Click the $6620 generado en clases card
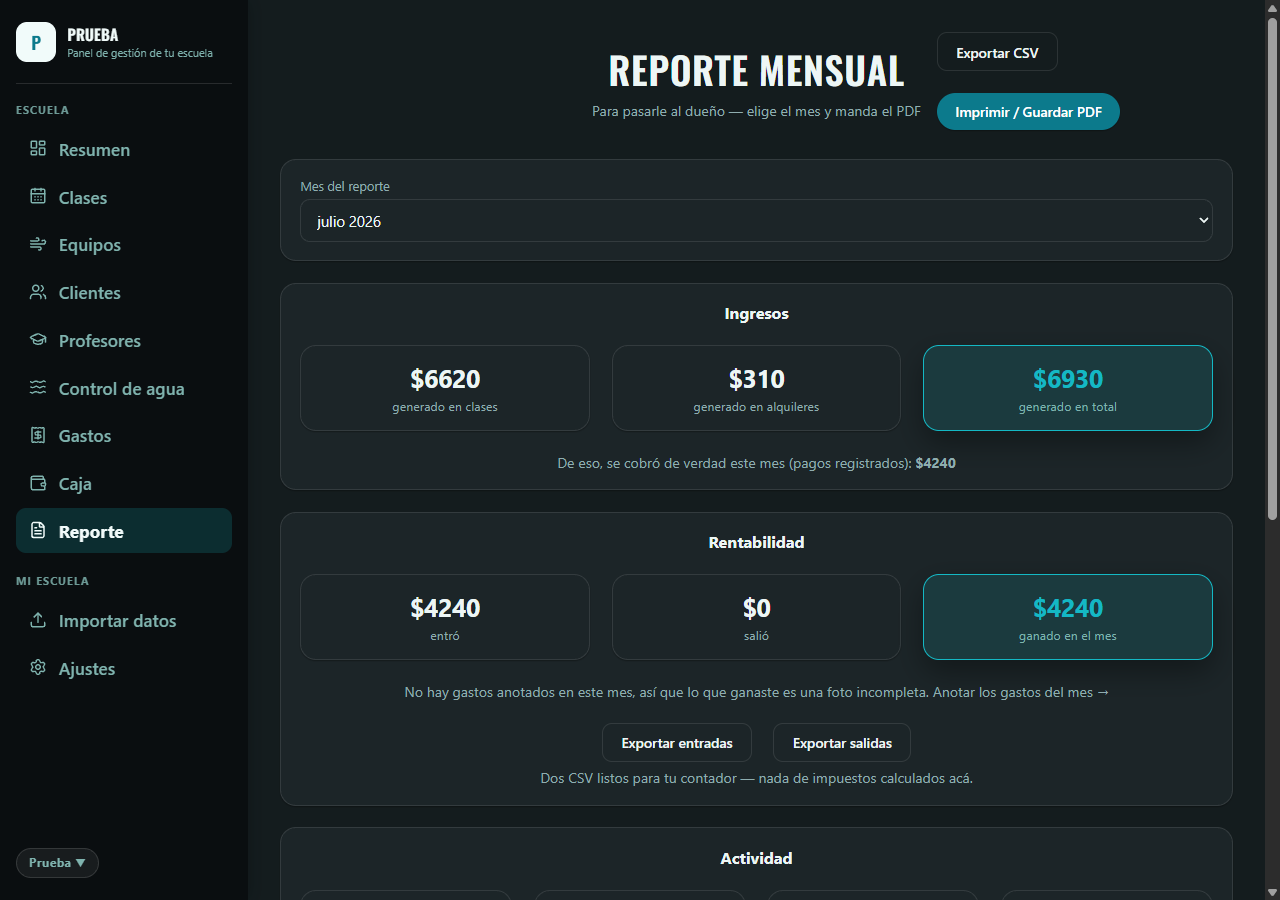This screenshot has height=900, width=1280. [x=445, y=388]
